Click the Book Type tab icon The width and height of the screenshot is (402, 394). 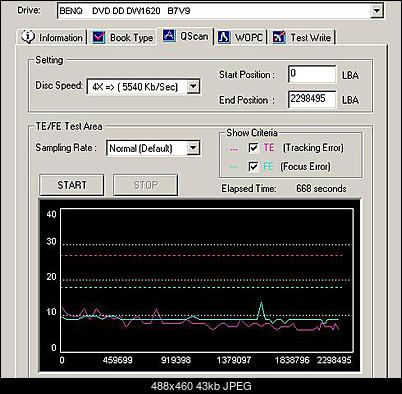(x=99, y=37)
